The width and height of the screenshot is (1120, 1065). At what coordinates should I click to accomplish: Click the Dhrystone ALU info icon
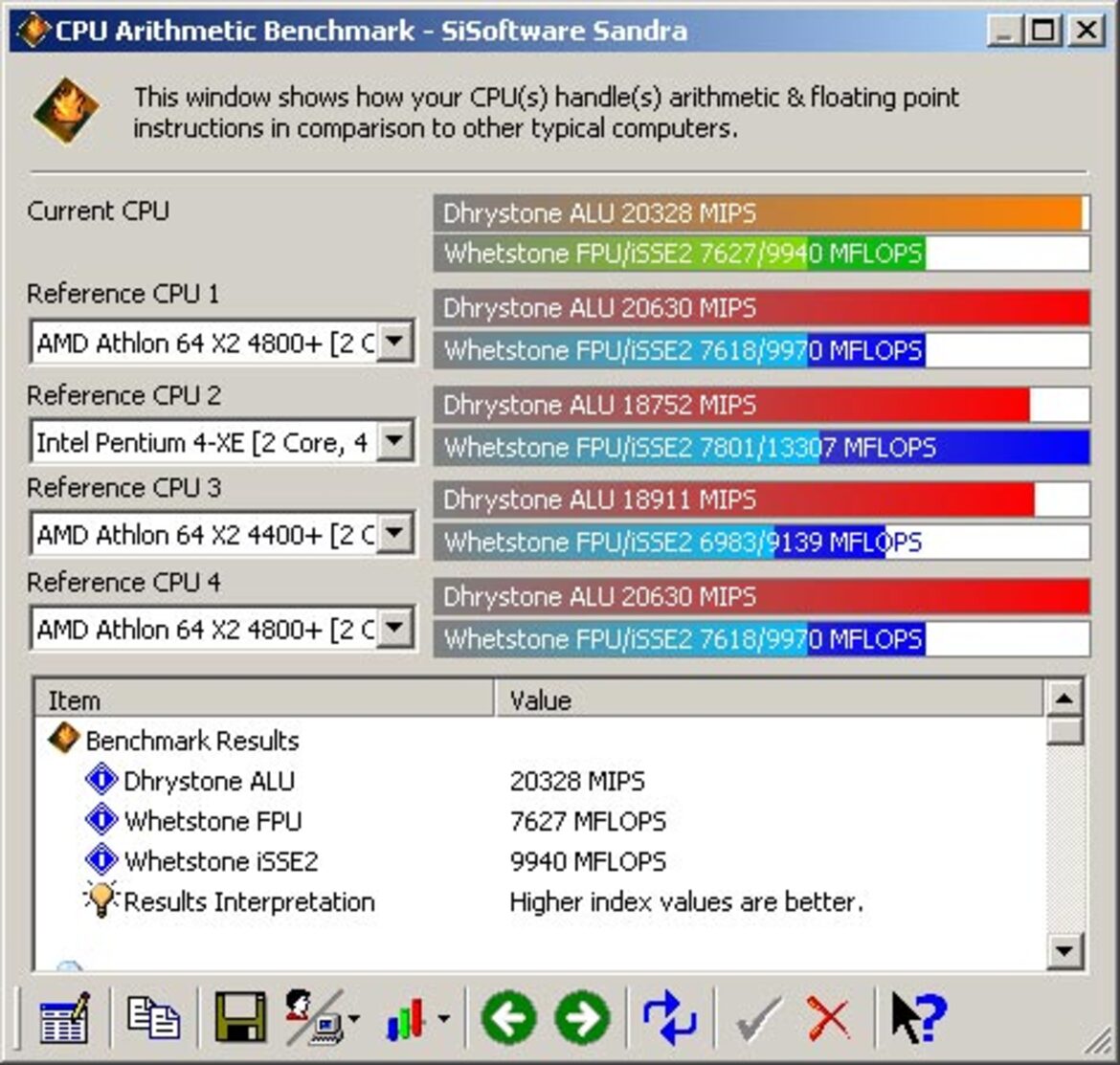point(101,779)
